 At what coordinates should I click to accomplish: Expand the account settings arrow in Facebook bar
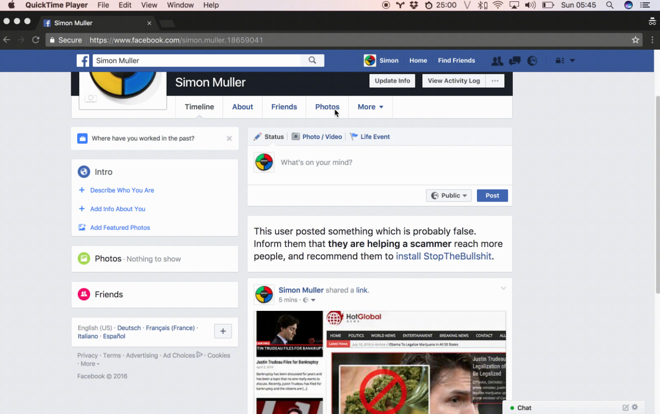[572, 61]
